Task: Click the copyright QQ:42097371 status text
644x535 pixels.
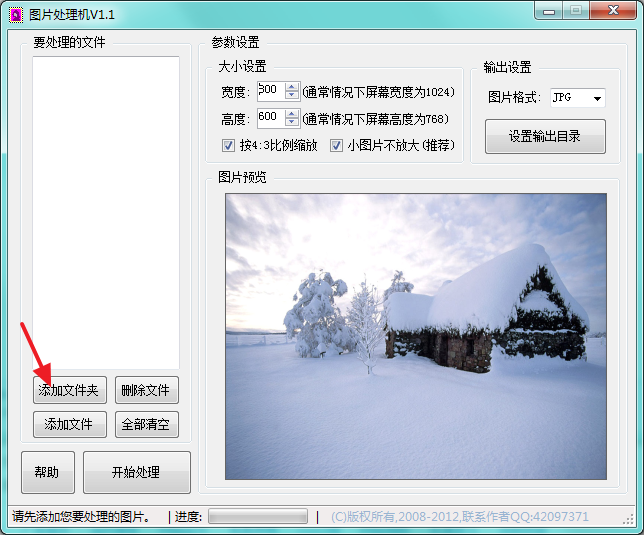Action: (460, 517)
